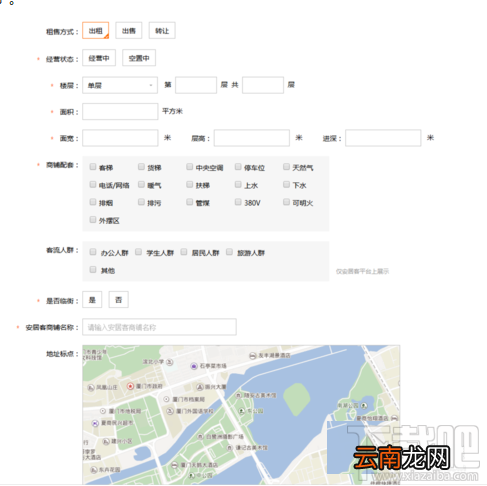Click the 石亭菜市场 purple market icon
487x486 pixels.
194,366
